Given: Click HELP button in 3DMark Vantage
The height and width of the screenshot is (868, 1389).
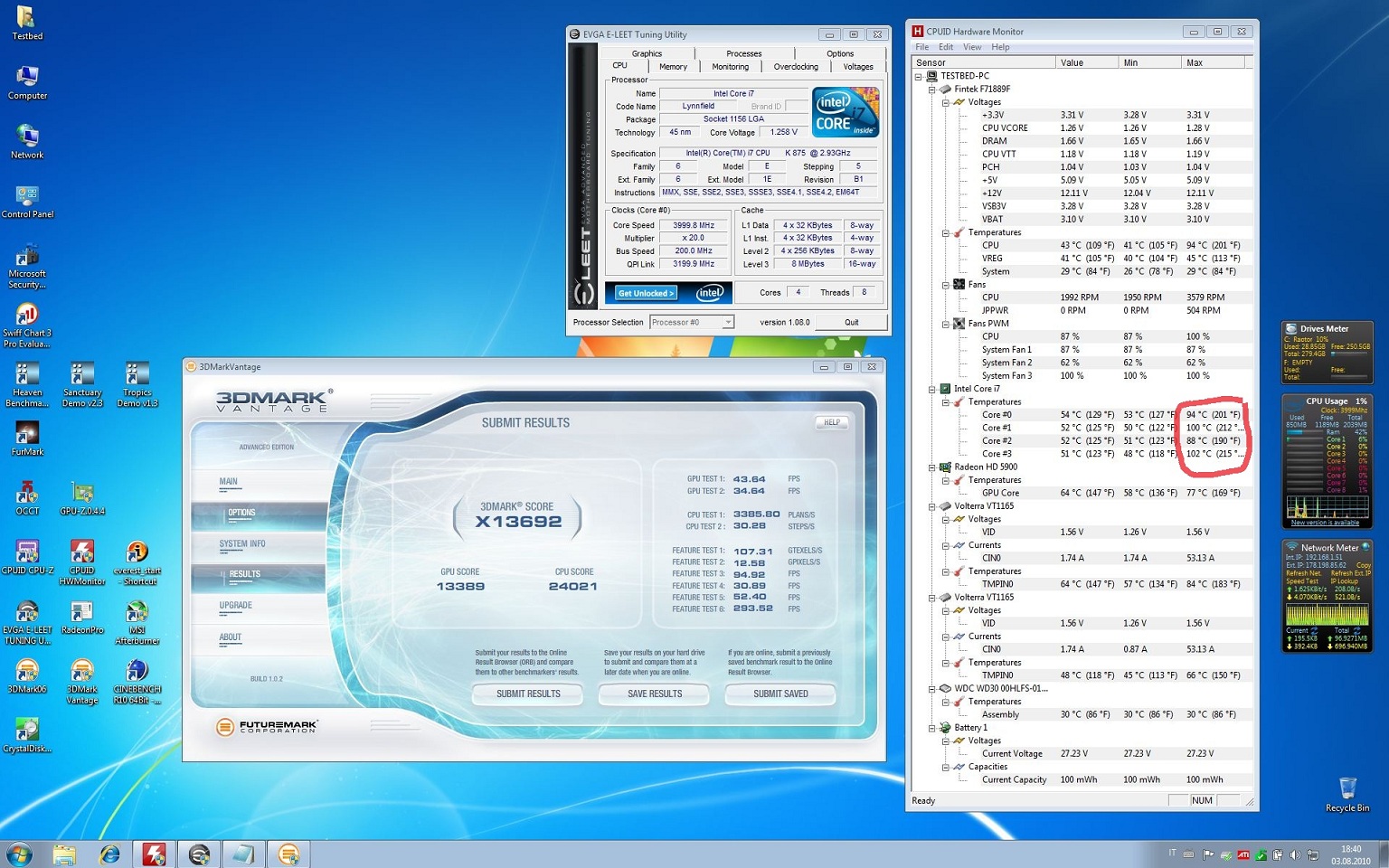Looking at the screenshot, I should 832,422.
